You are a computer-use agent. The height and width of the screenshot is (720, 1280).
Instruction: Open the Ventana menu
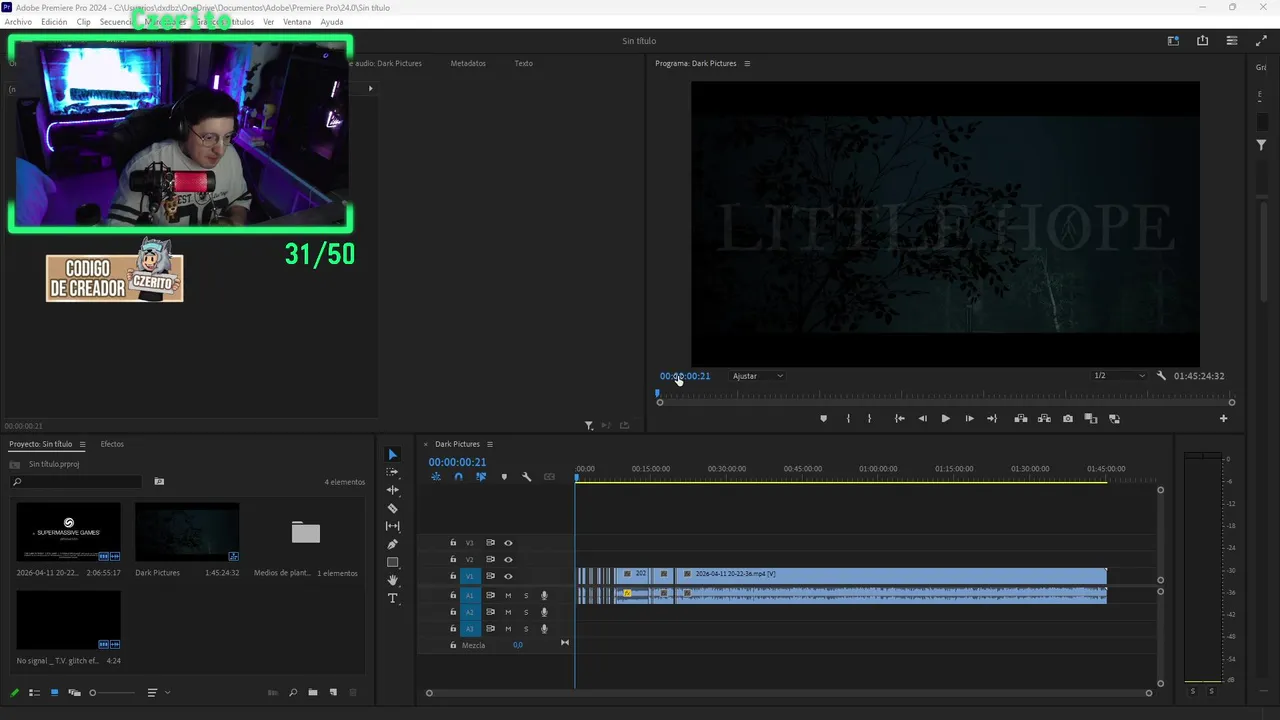click(x=297, y=22)
